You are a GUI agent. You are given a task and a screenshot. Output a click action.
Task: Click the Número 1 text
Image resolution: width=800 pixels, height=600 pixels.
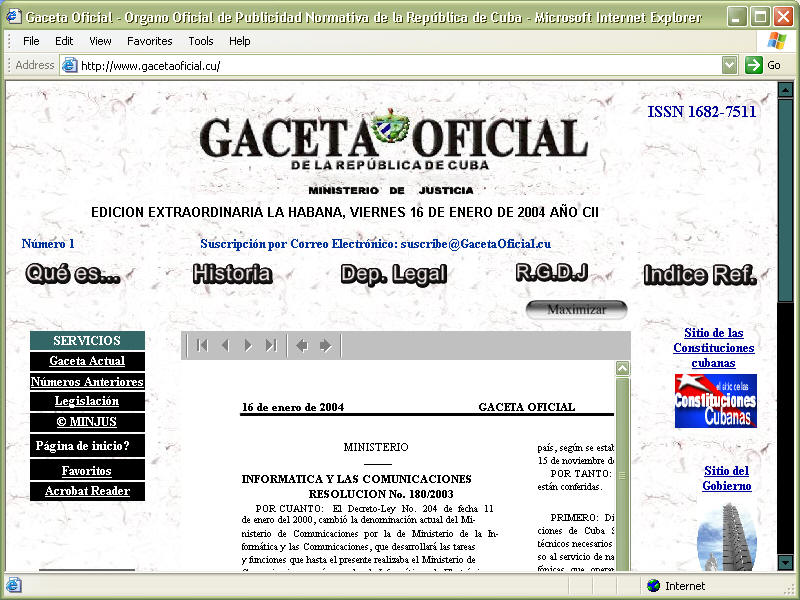(48, 244)
